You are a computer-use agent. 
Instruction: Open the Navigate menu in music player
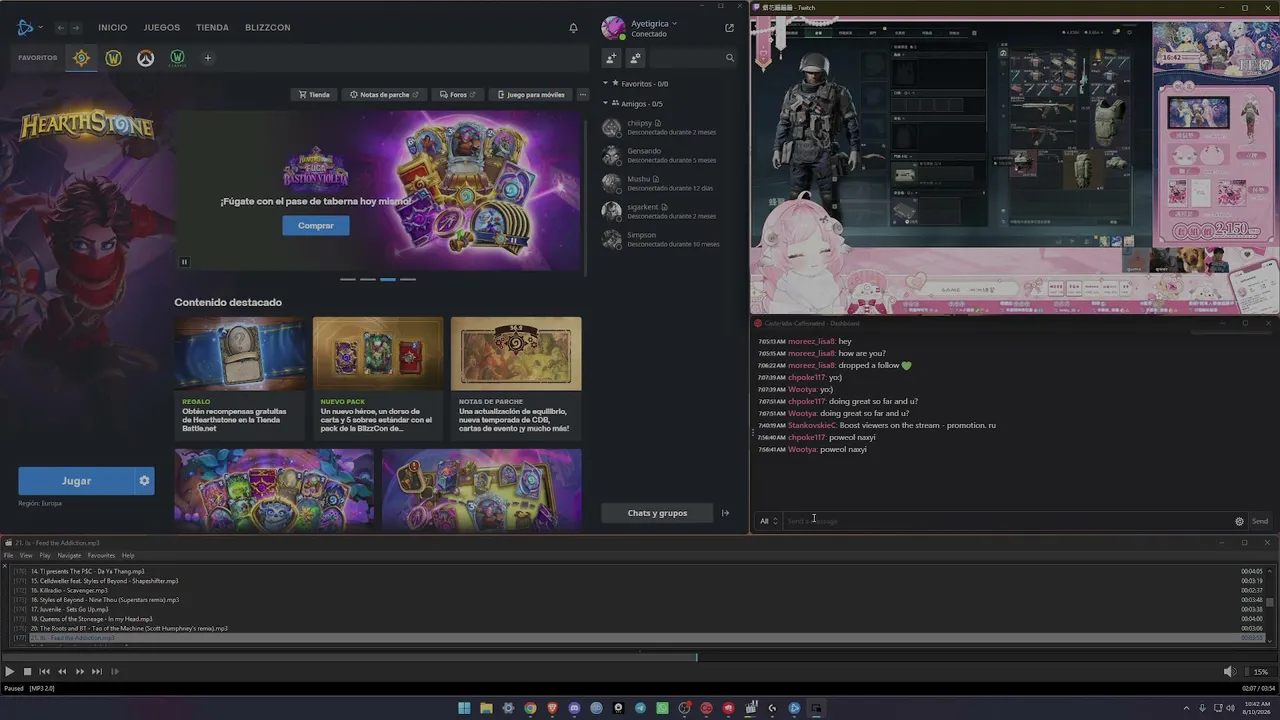(x=69, y=555)
